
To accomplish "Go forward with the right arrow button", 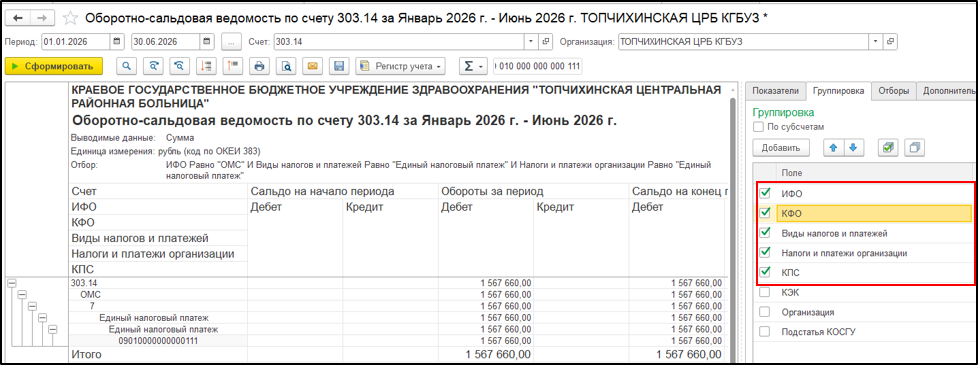I will 42,18.
